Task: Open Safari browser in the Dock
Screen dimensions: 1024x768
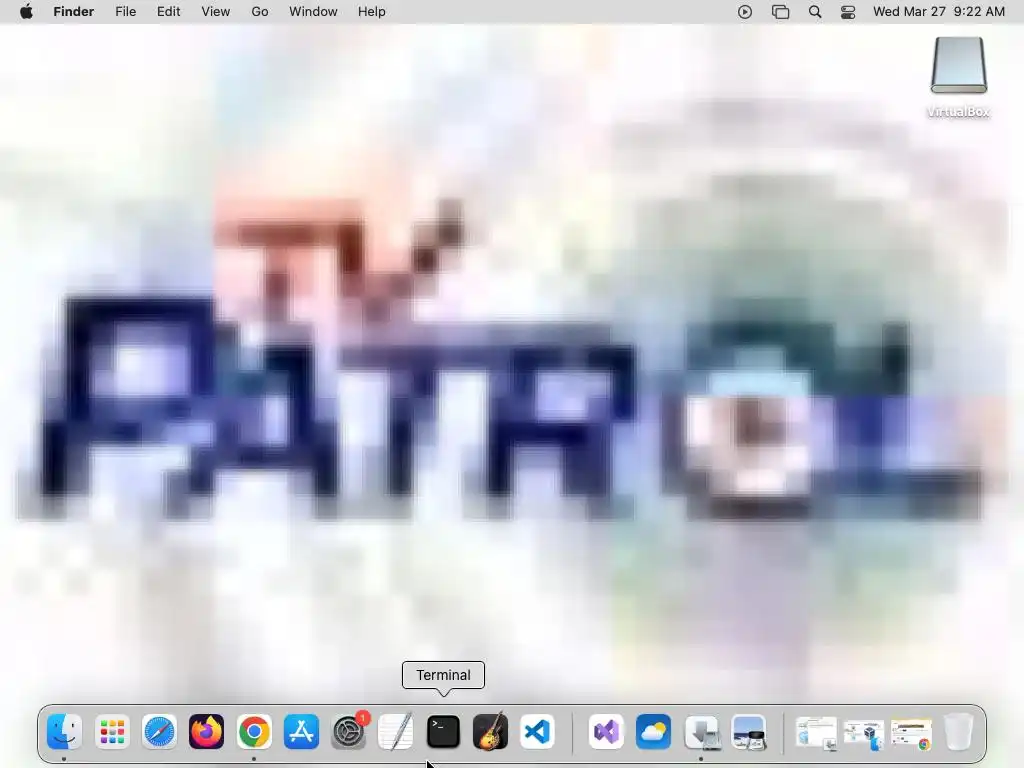Action: [x=159, y=731]
